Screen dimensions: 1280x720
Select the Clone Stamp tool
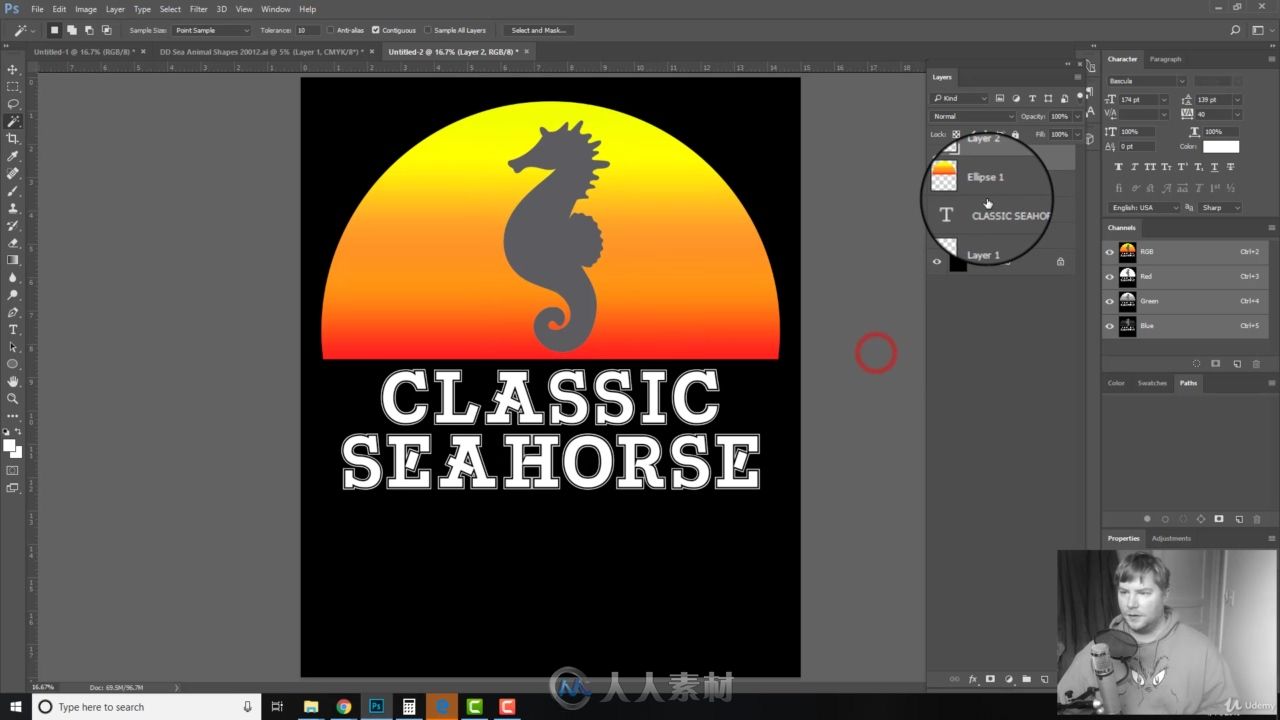13,208
